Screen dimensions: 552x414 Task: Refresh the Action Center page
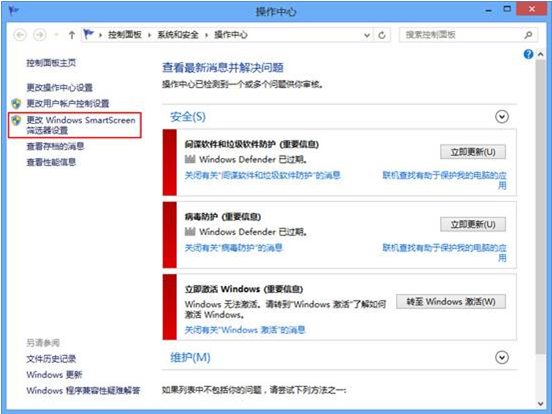click(382, 35)
